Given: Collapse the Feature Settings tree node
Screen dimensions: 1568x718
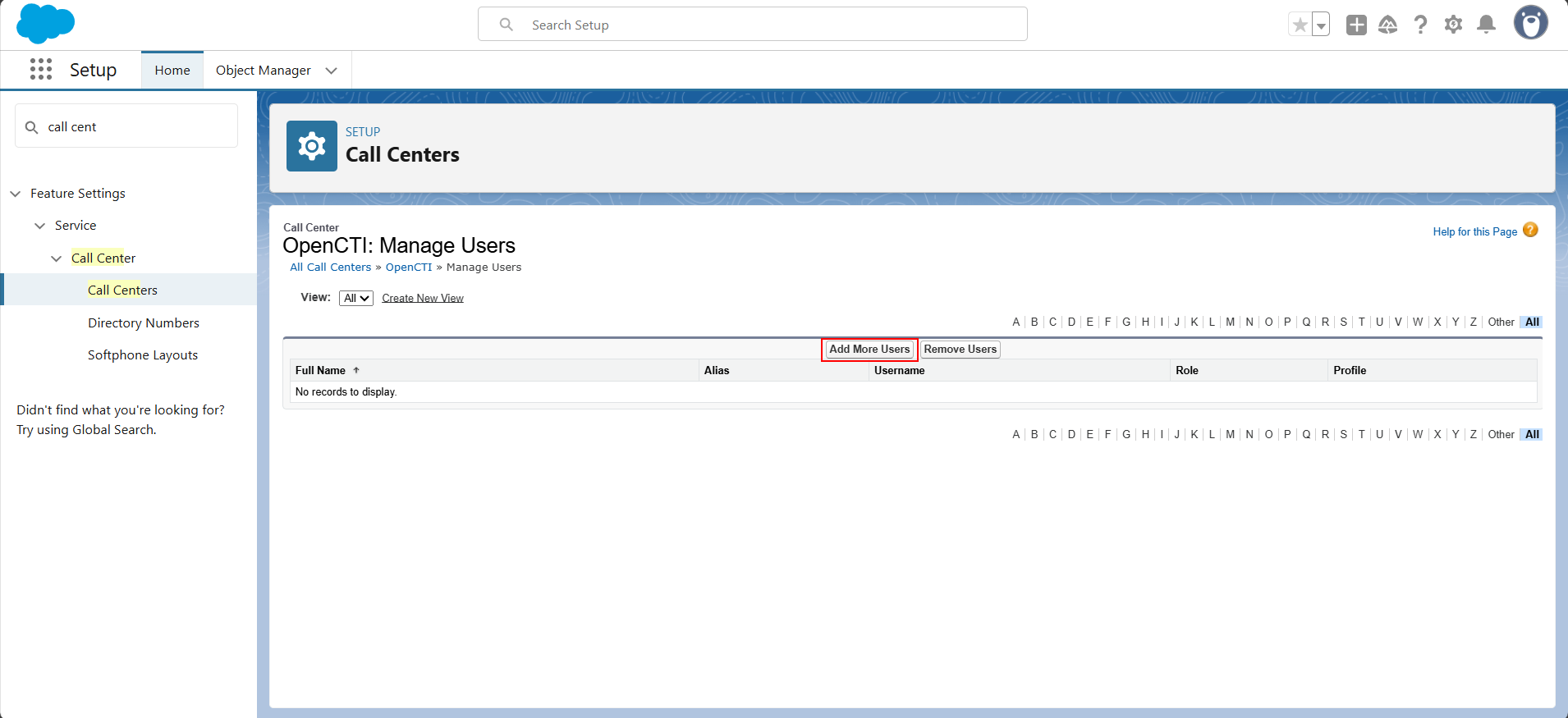Looking at the screenshot, I should [16, 194].
